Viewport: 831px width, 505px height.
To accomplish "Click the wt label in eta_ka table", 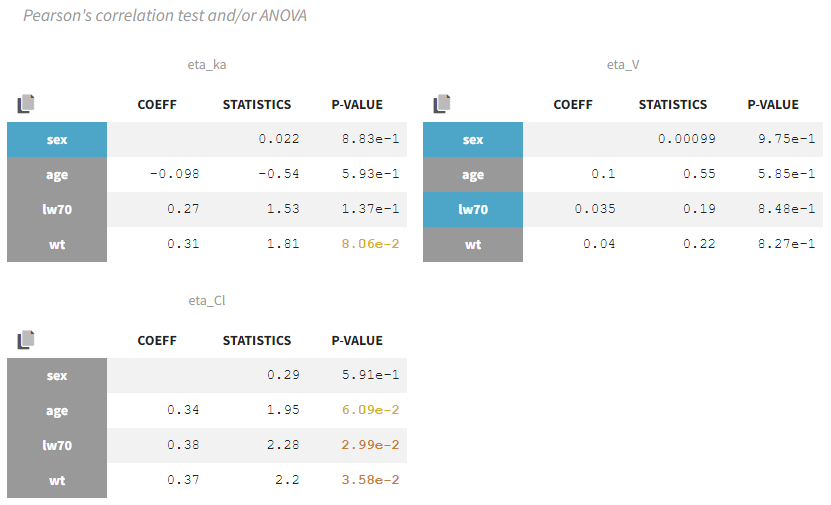I will (x=57, y=244).
